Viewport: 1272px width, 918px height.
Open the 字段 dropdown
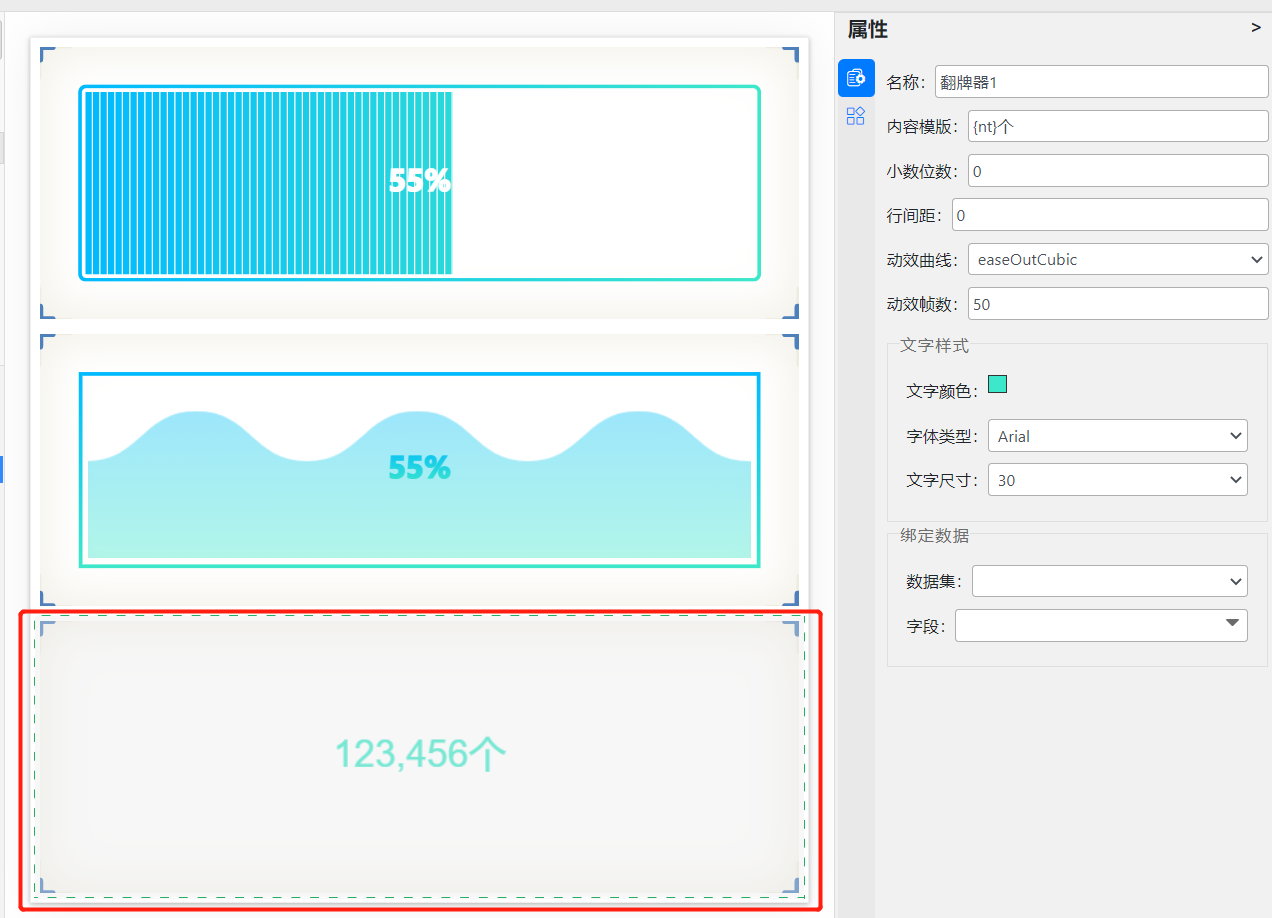point(1102,626)
